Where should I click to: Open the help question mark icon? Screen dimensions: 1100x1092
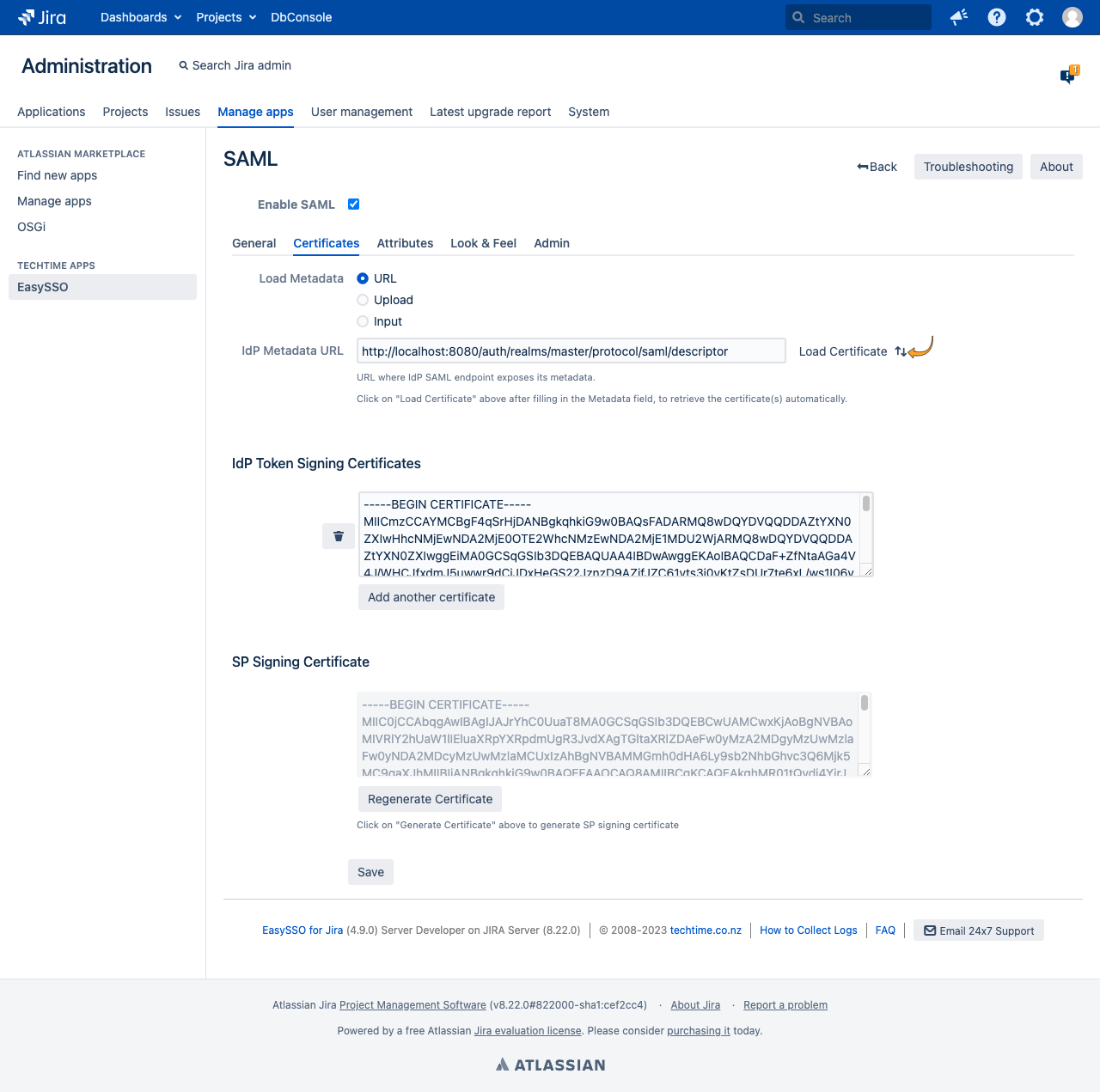click(x=997, y=17)
